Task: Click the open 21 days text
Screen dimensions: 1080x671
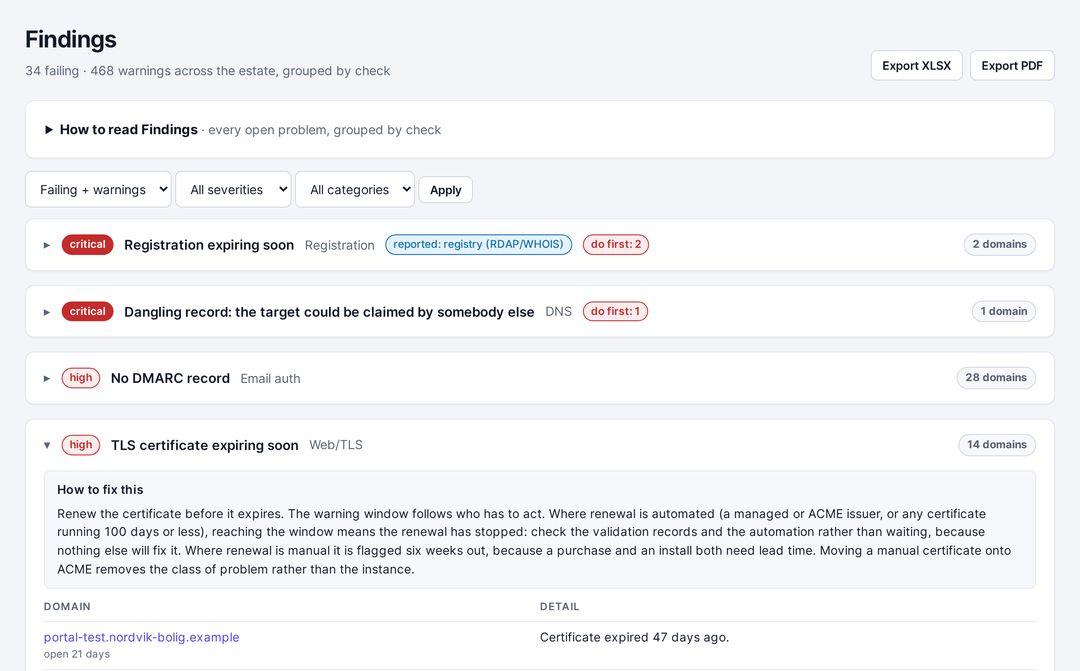Action: coord(76,654)
